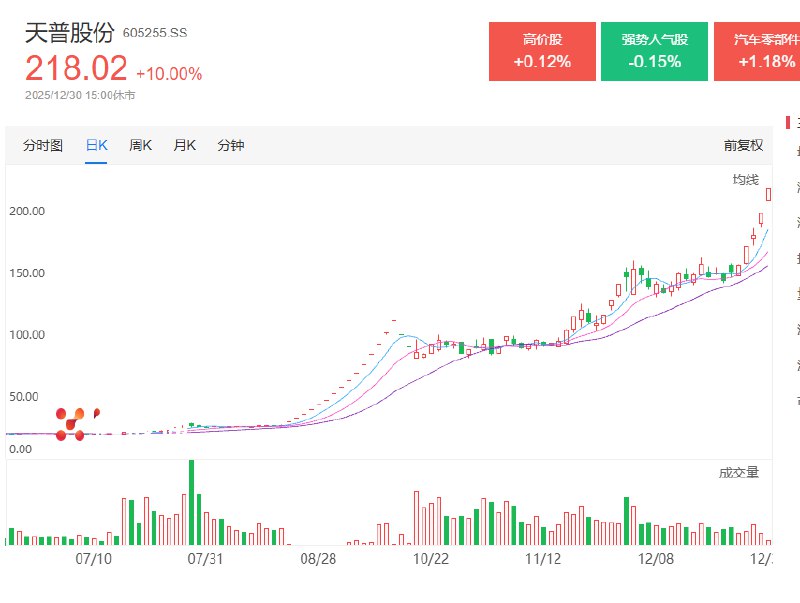
Task: Click the +10.00% change value
Action: (169, 73)
